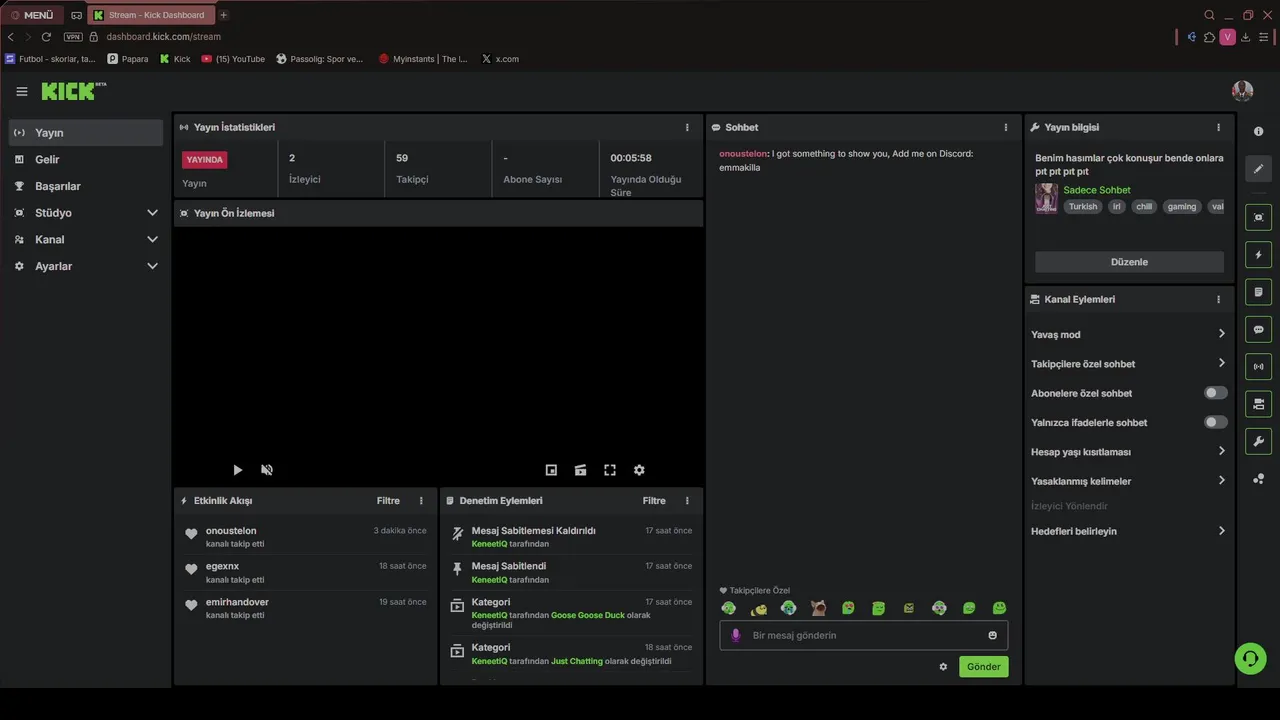Enable Yalnızca ifadelerle sohbet toggle
The height and width of the screenshot is (720, 1280).
1215,422
